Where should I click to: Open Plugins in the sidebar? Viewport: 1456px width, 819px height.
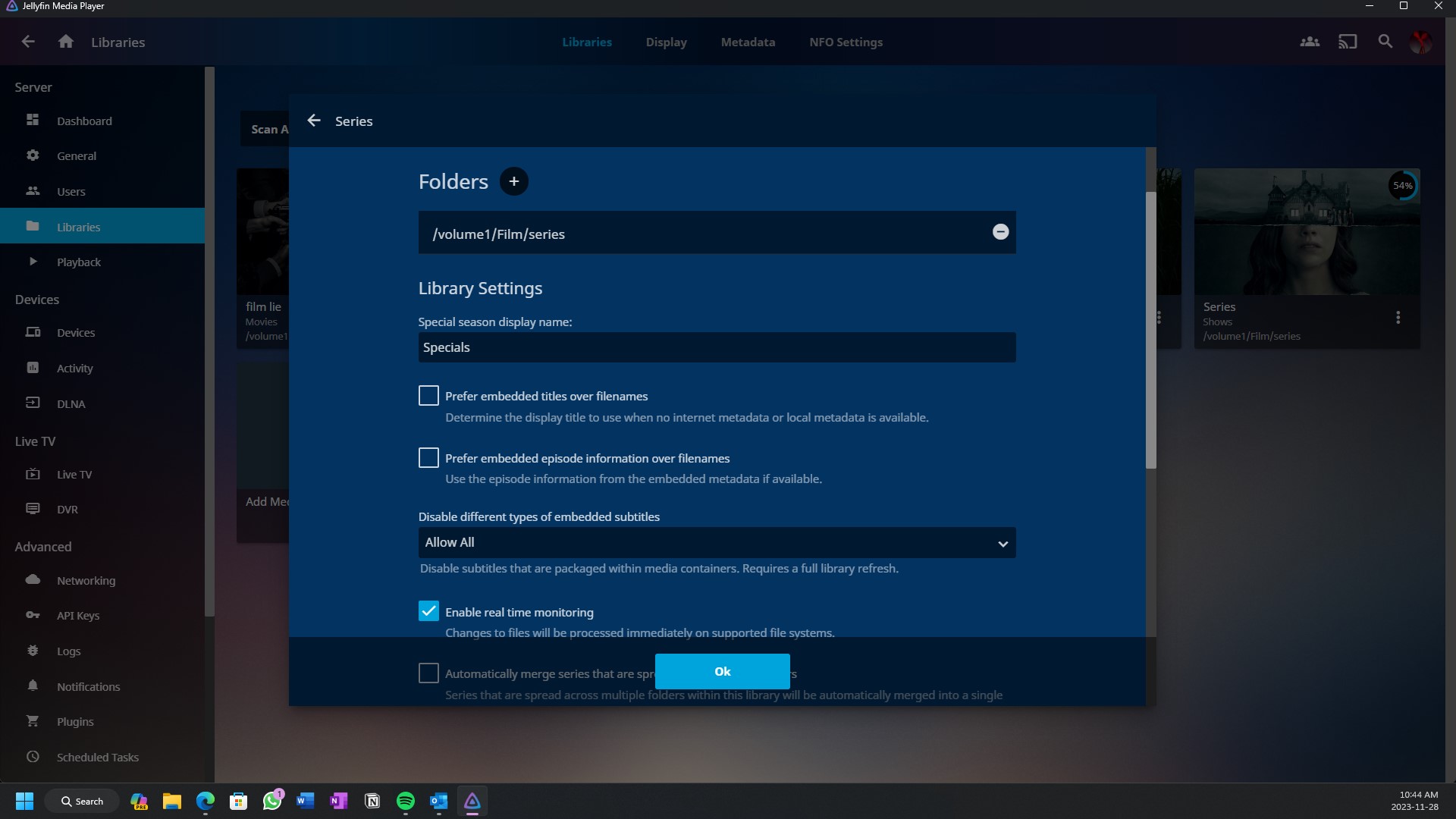click(x=75, y=722)
